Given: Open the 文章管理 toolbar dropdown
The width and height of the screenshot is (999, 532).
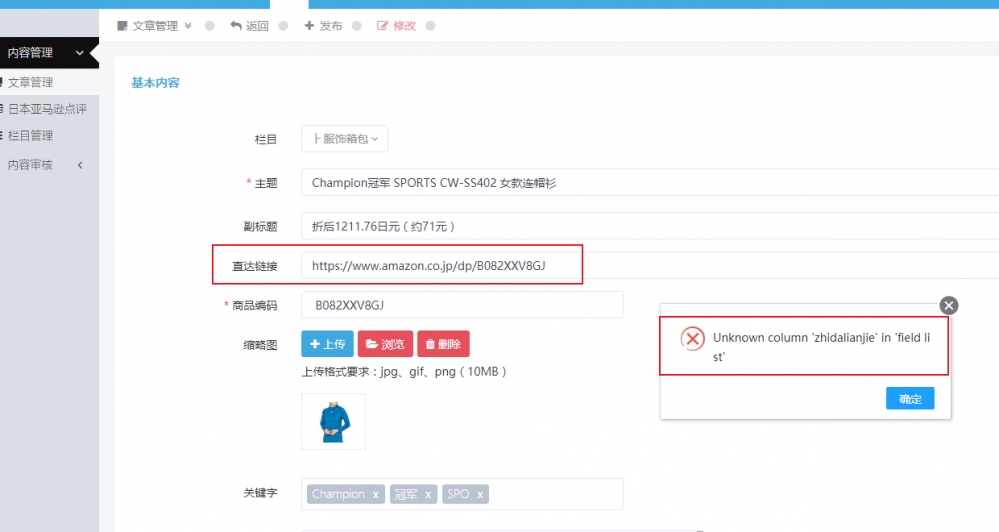Looking at the screenshot, I should pyautogui.click(x=155, y=26).
